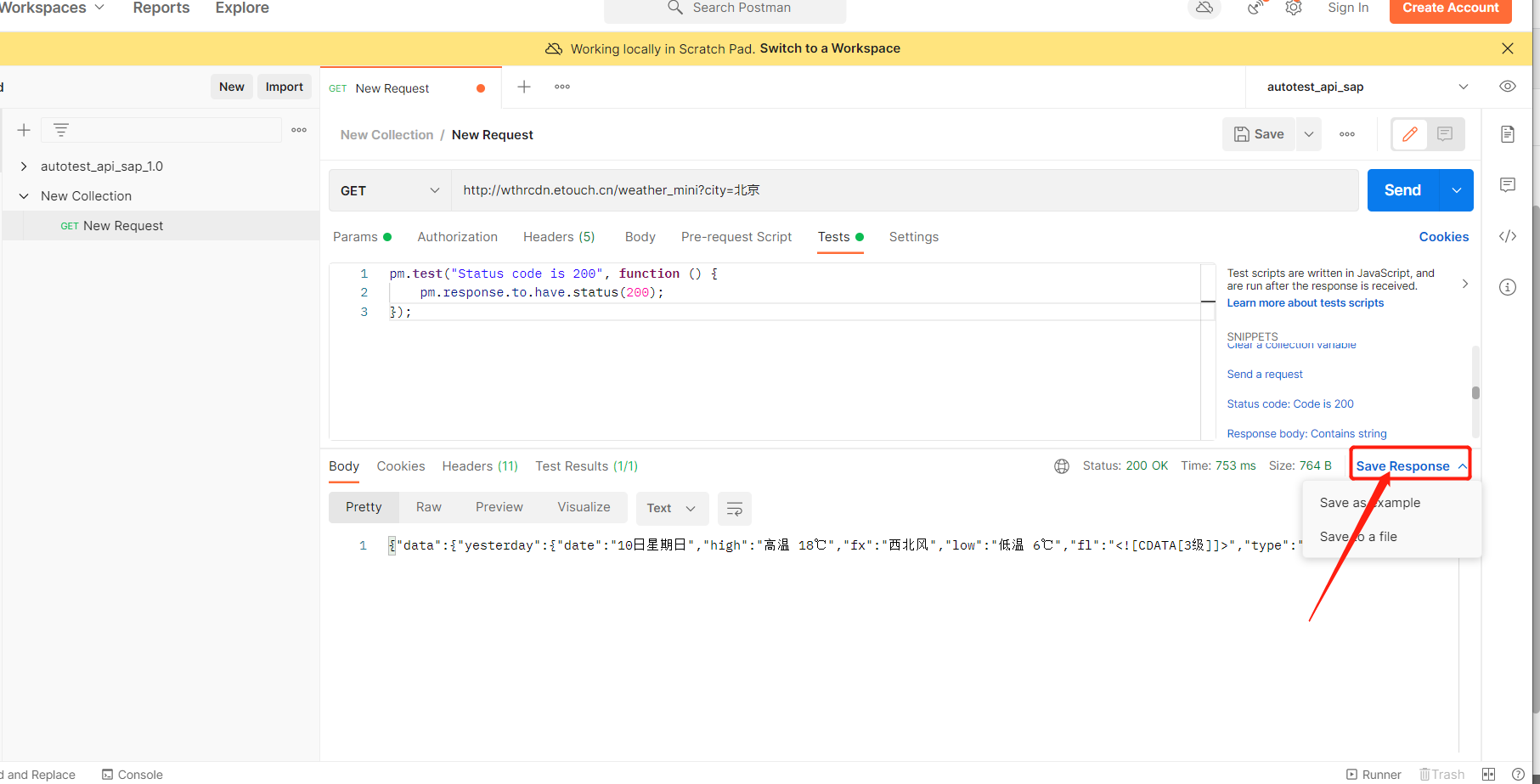Image resolution: width=1540 pixels, height=784 pixels.
Task: Collapse the New Collection folder
Action: pos(24,196)
